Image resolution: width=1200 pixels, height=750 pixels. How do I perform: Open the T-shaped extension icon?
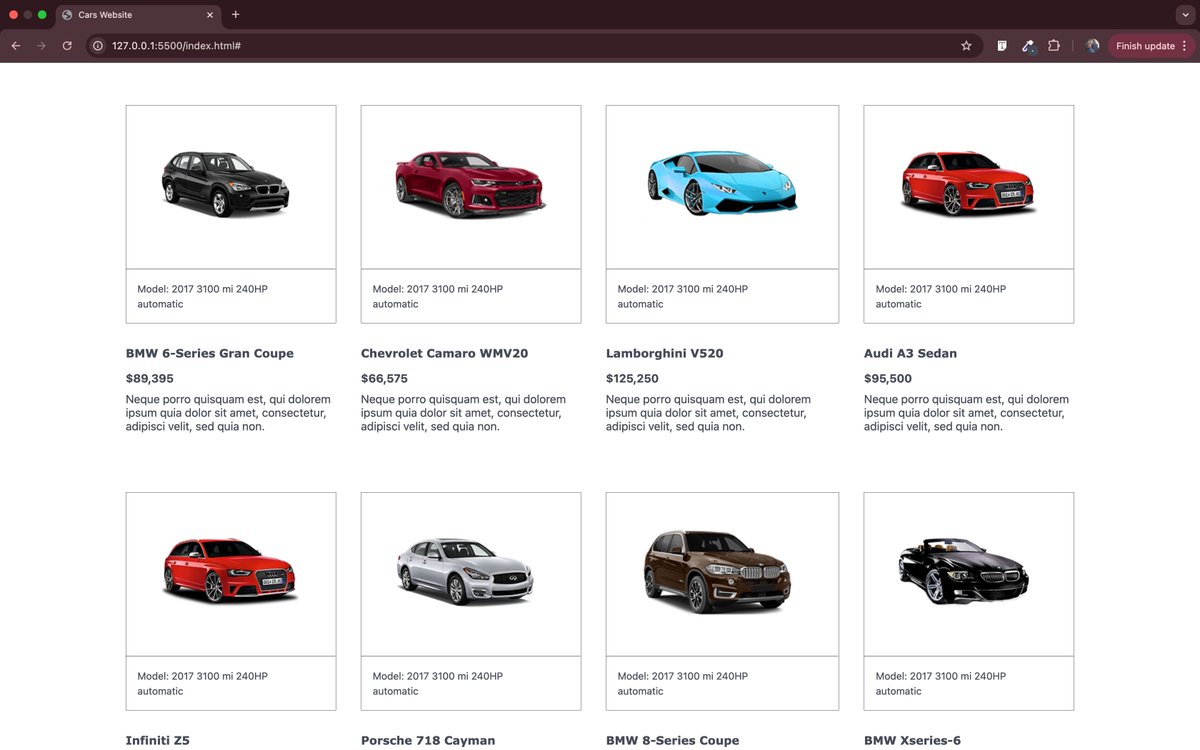[1002, 46]
